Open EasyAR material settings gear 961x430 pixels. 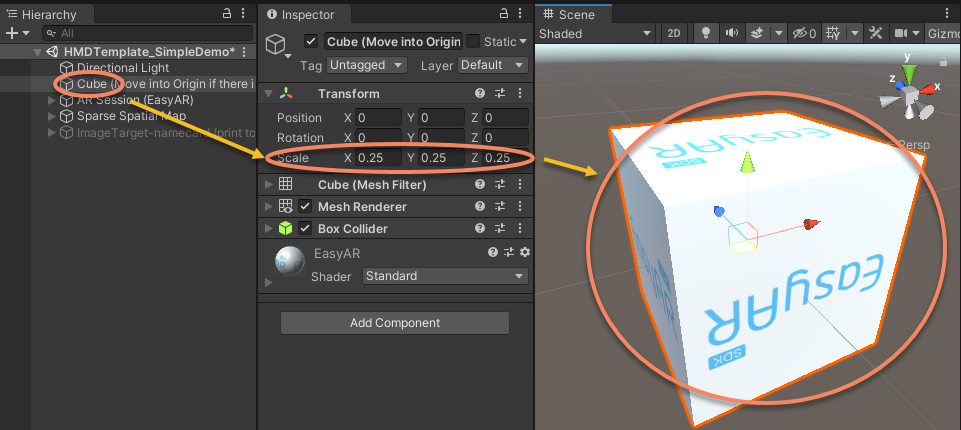pyautogui.click(x=525, y=252)
